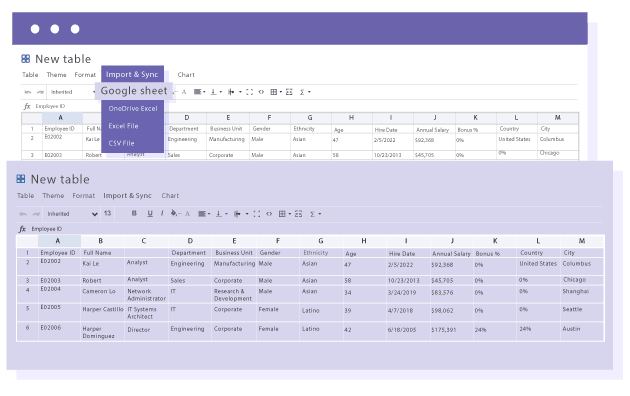Click horizontal align icon in lower toolbar
The height and width of the screenshot is (396, 630).
(x=202, y=214)
